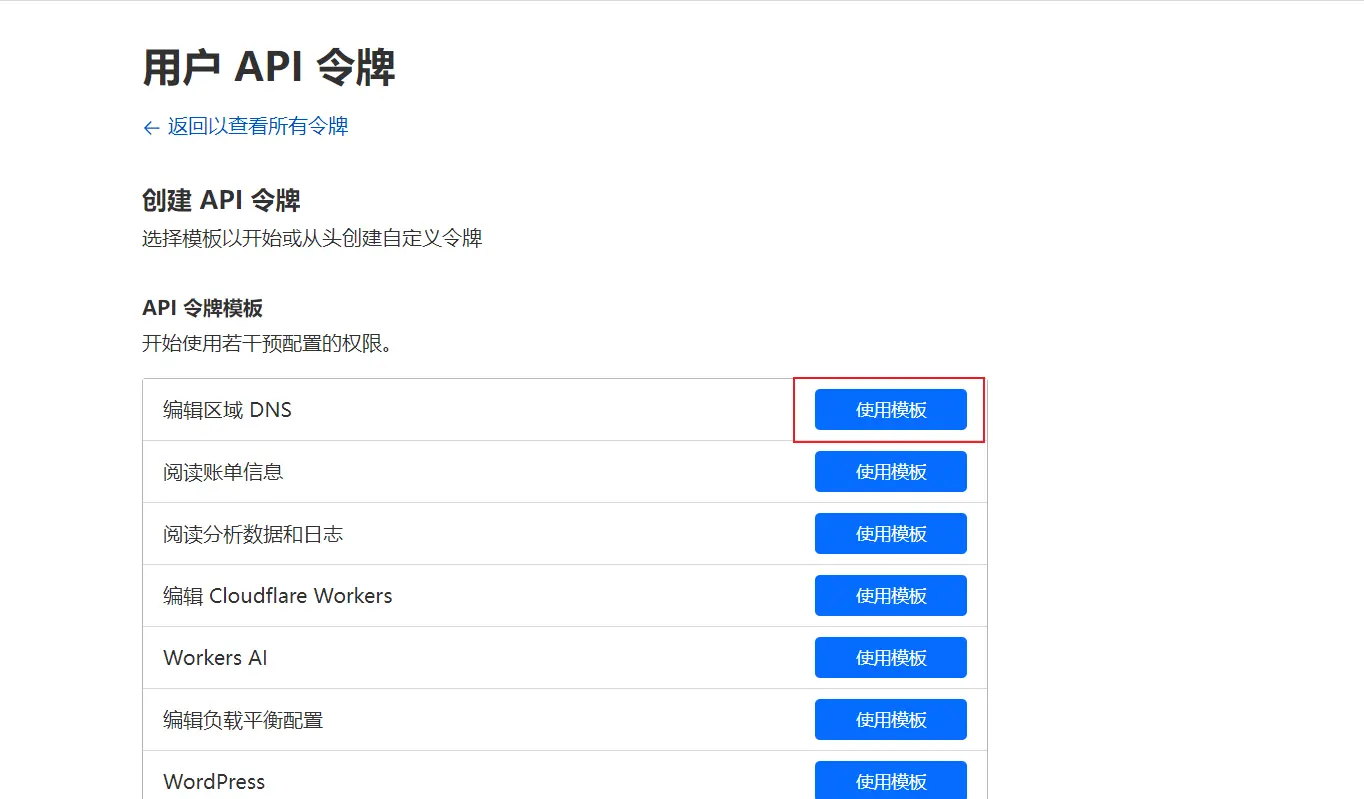Select the 编辑区域 DNS row label

227,410
